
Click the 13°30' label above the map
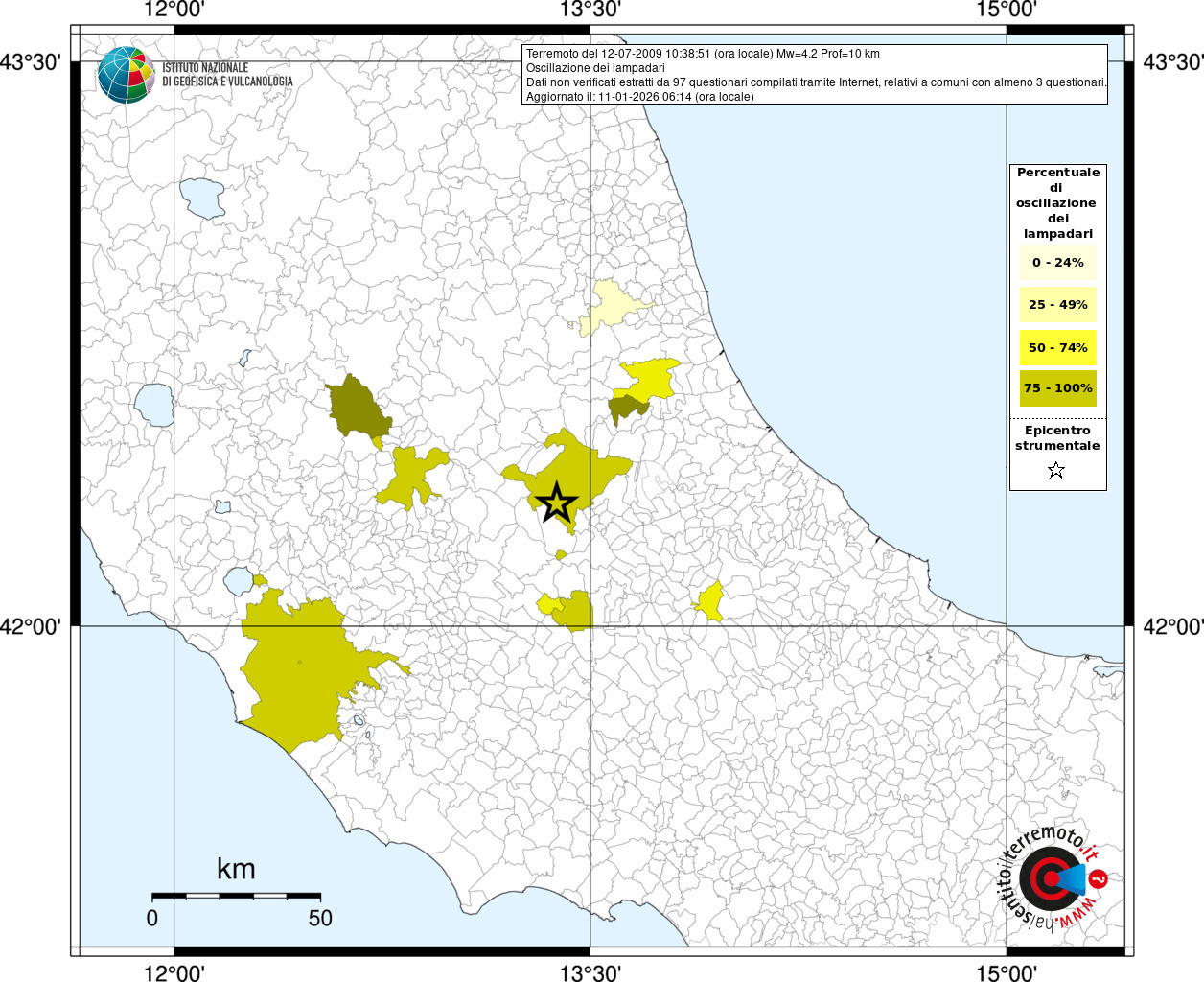[590, 11]
